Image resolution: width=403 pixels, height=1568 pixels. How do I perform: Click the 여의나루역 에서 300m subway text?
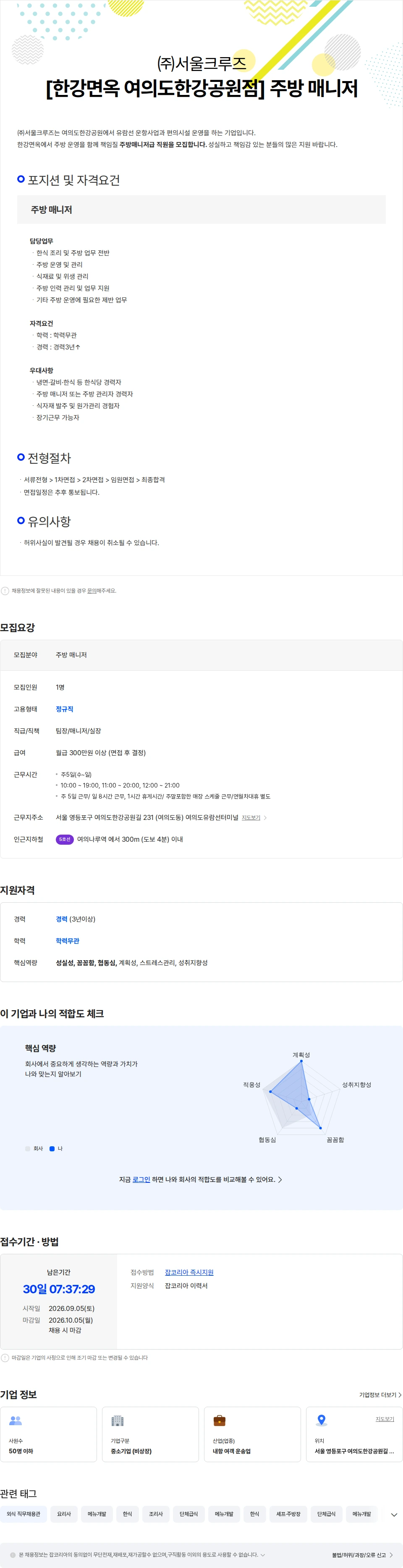tap(130, 839)
